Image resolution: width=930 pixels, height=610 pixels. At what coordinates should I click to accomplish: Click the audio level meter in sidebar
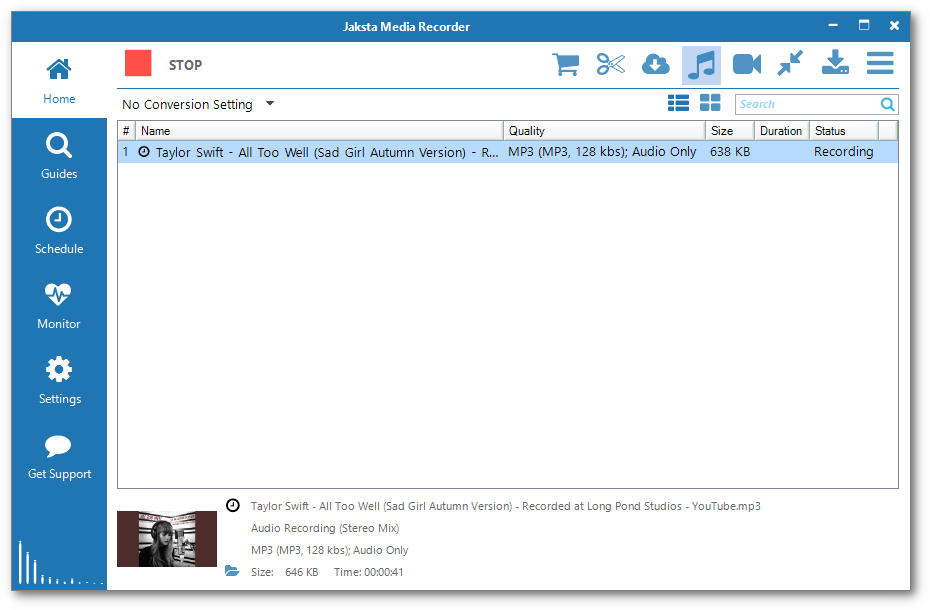(x=60, y=563)
